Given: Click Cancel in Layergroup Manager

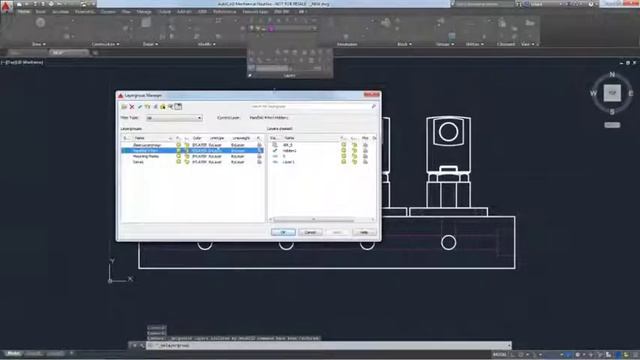Looking at the screenshot, I should pos(310,232).
